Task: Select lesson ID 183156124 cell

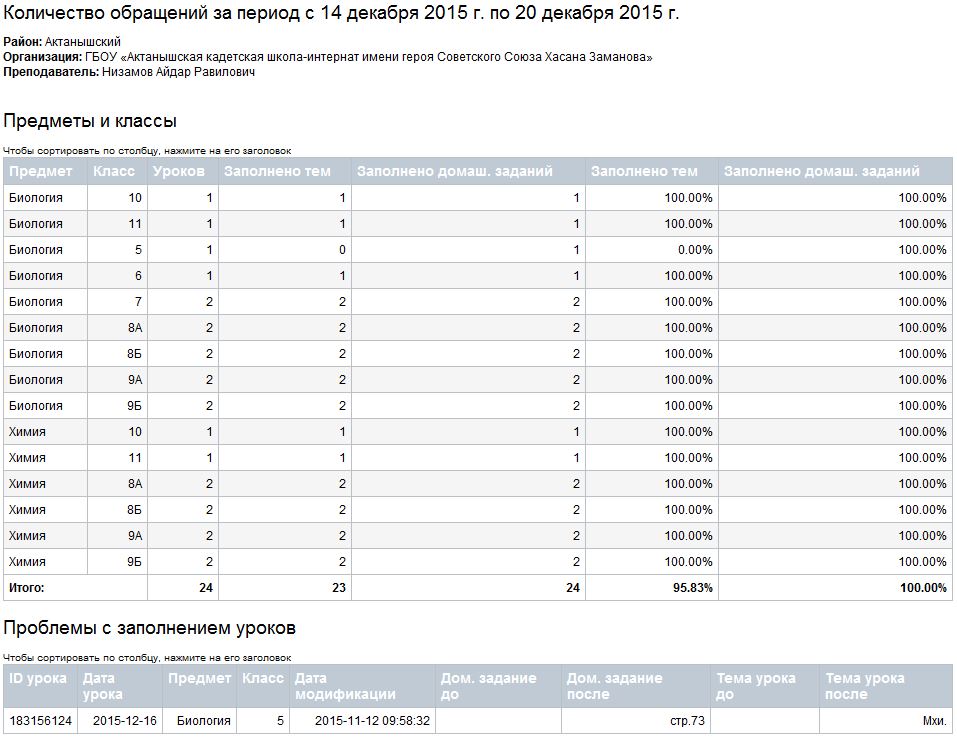Action: click(40, 721)
